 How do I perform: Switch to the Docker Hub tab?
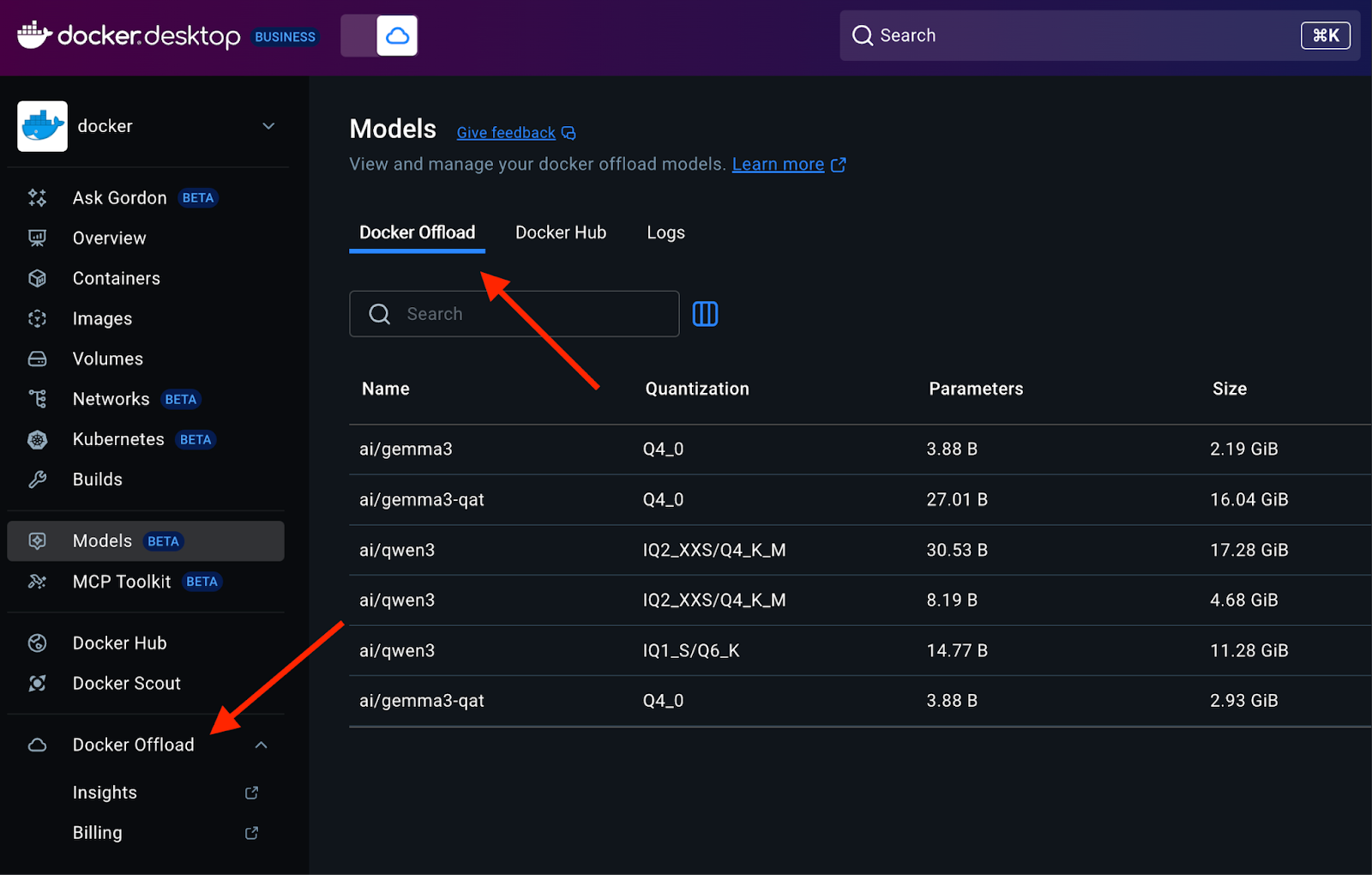tap(561, 232)
